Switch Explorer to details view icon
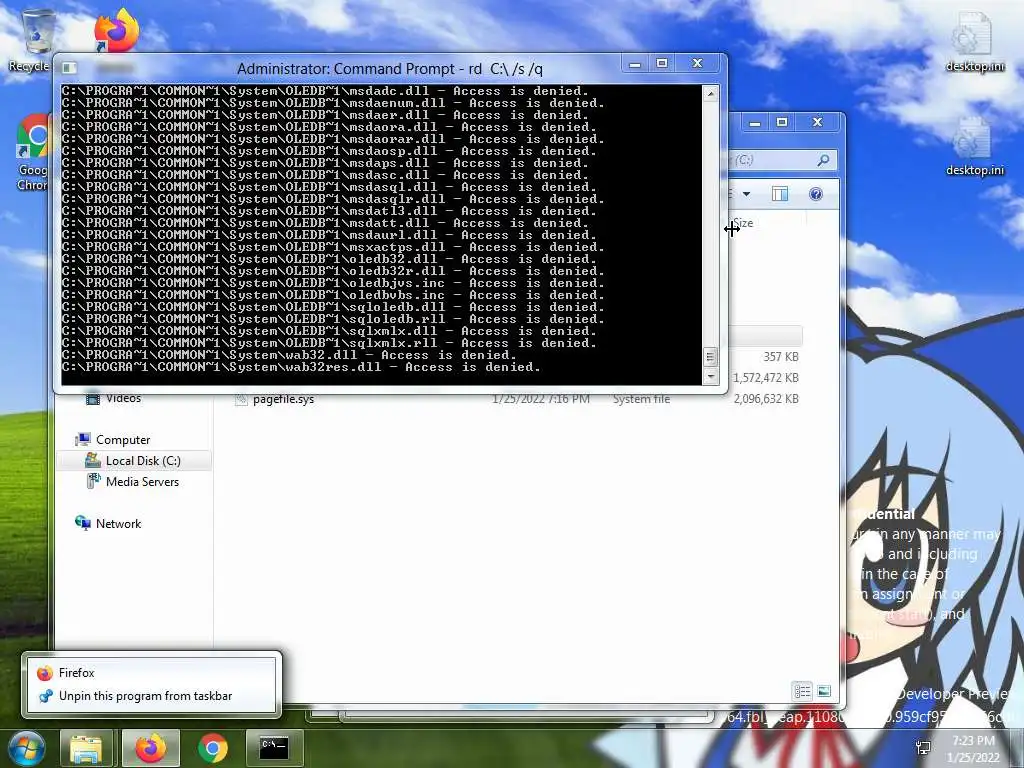 pos(802,691)
